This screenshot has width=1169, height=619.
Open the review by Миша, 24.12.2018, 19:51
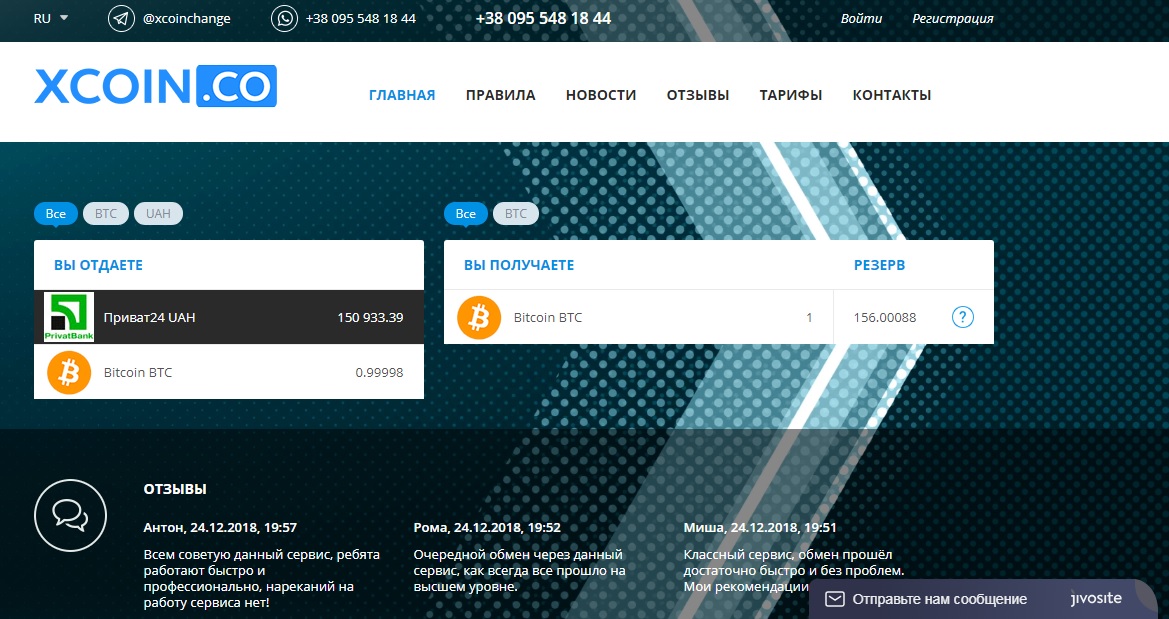point(760,528)
